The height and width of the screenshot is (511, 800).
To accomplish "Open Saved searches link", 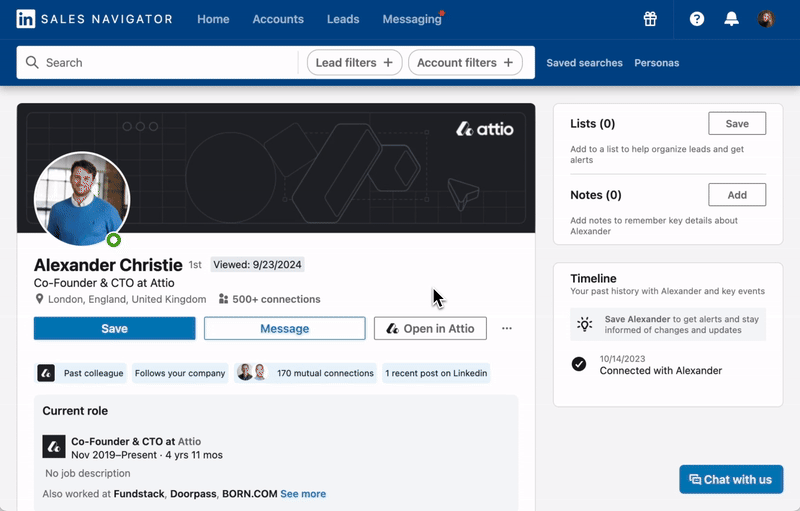I will 584,62.
